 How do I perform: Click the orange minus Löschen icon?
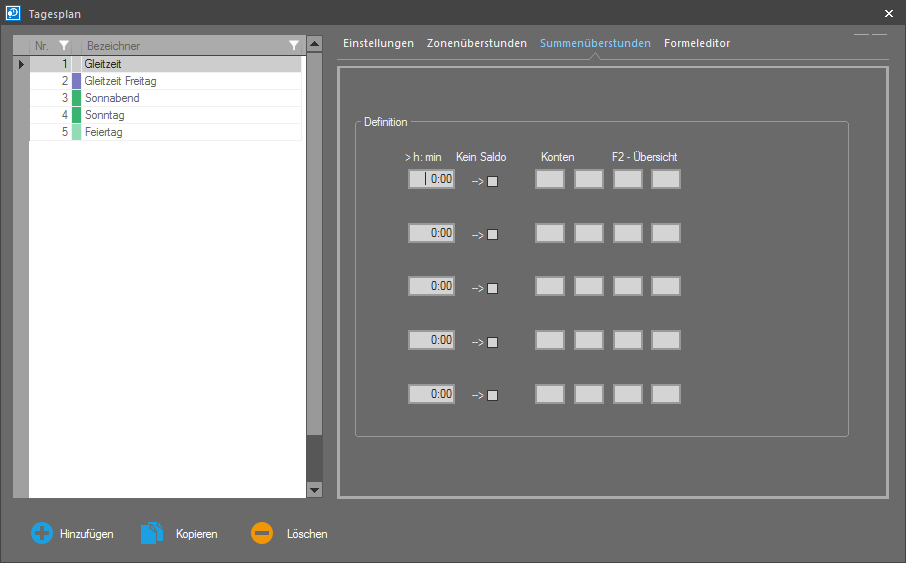(262, 533)
